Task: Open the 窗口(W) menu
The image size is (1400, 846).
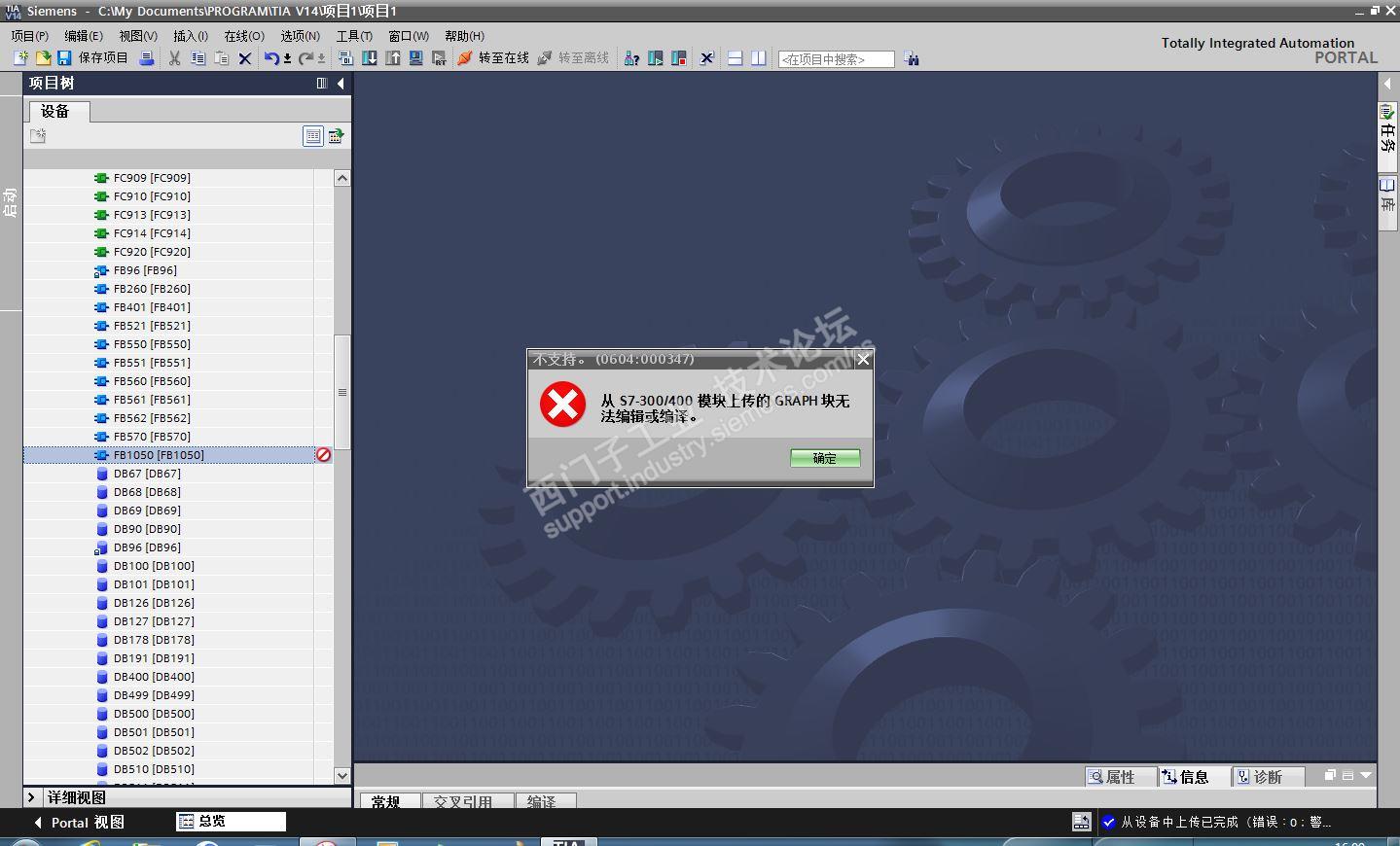Action: (409, 36)
